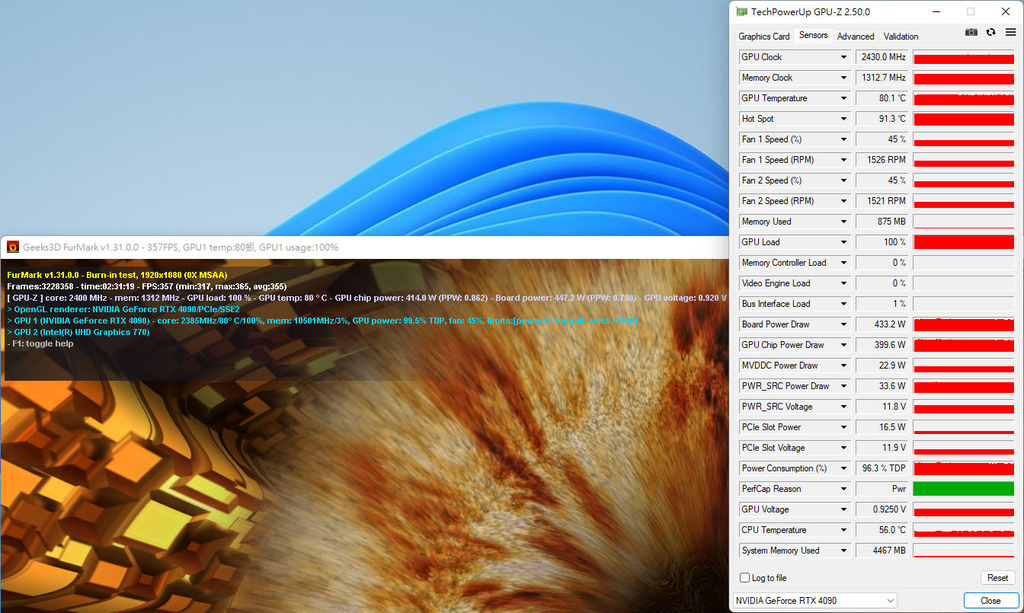Image resolution: width=1024 pixels, height=613 pixels.
Task: Click the 4467 MB System Memory value
Action: click(882, 551)
